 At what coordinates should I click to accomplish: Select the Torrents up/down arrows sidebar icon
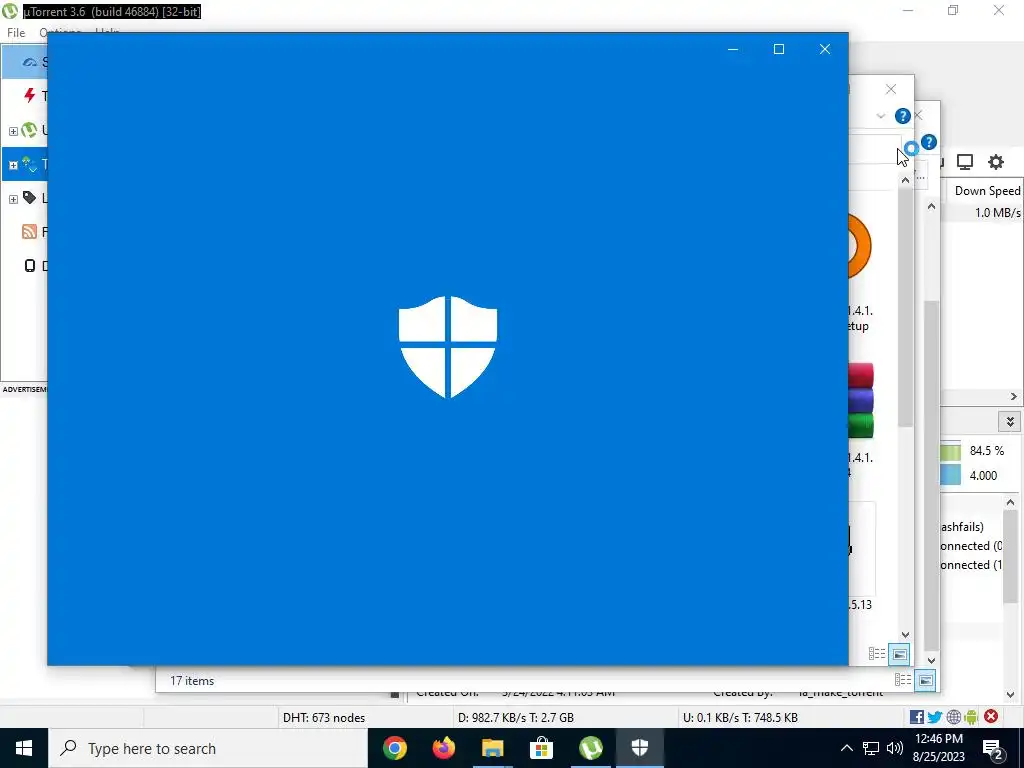29,164
